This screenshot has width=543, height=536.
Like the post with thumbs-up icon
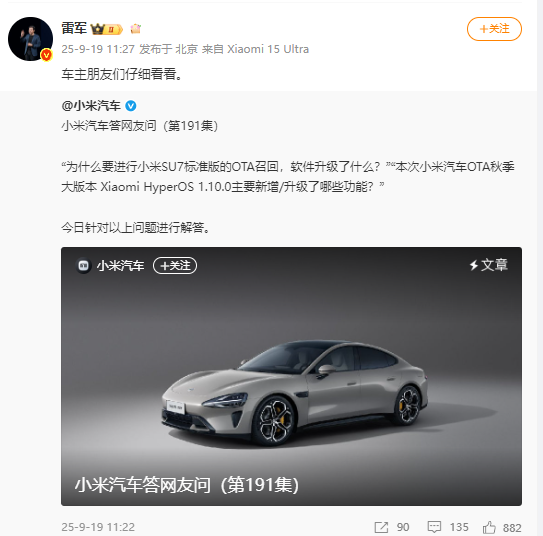[x=489, y=527]
